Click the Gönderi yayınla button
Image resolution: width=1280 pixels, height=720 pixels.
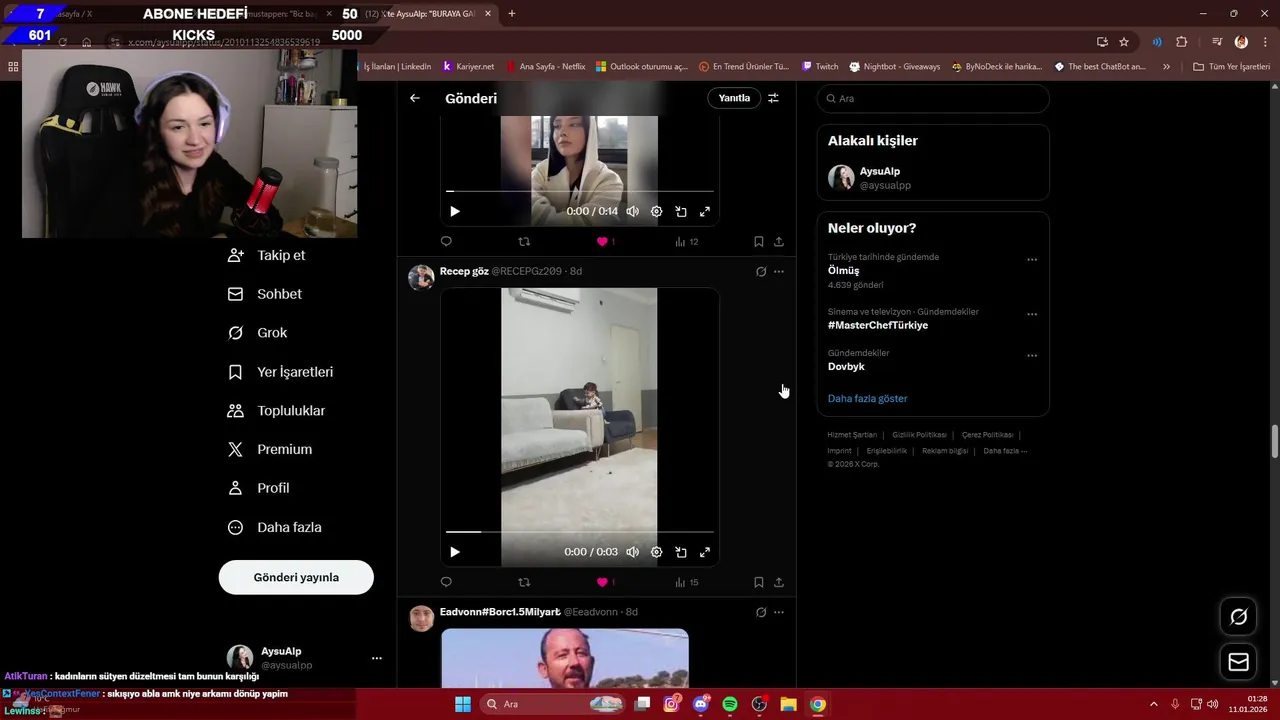click(296, 577)
